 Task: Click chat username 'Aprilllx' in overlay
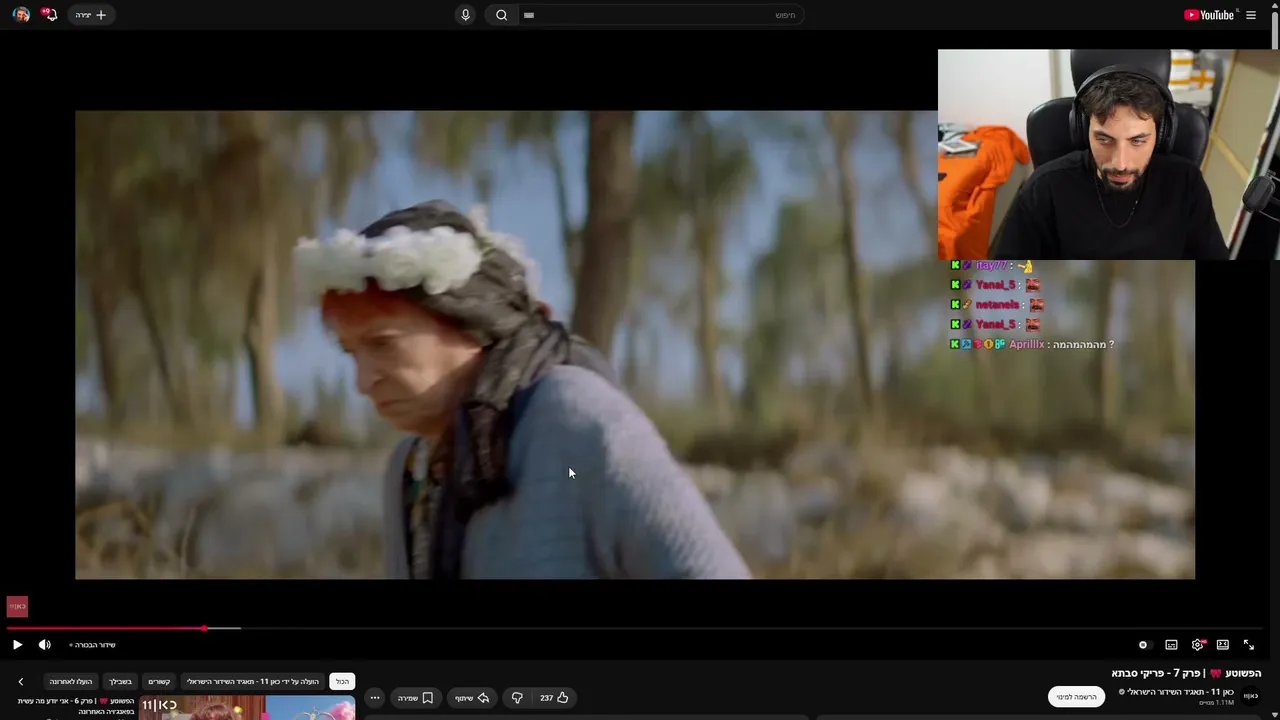pos(1027,344)
